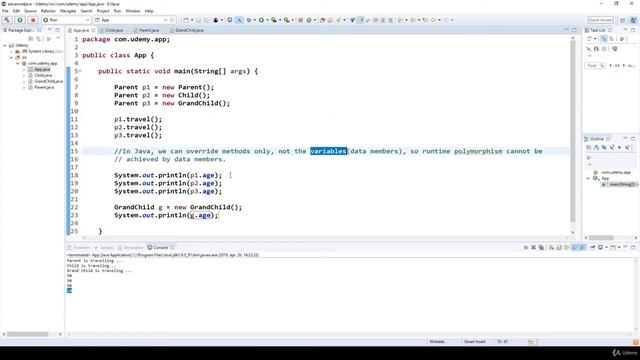Viewport: 640px width, 360px height.
Task: Collapse the com.udemy.app package node
Action: tap(17, 63)
